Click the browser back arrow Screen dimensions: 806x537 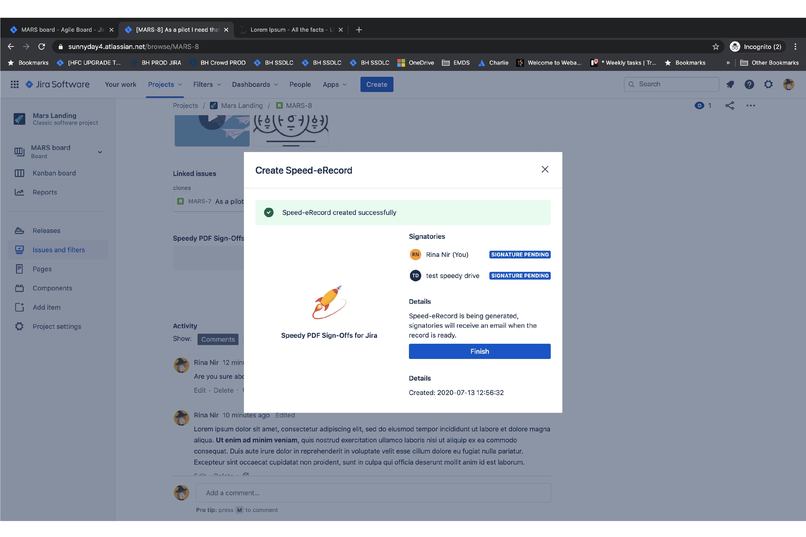pos(11,46)
